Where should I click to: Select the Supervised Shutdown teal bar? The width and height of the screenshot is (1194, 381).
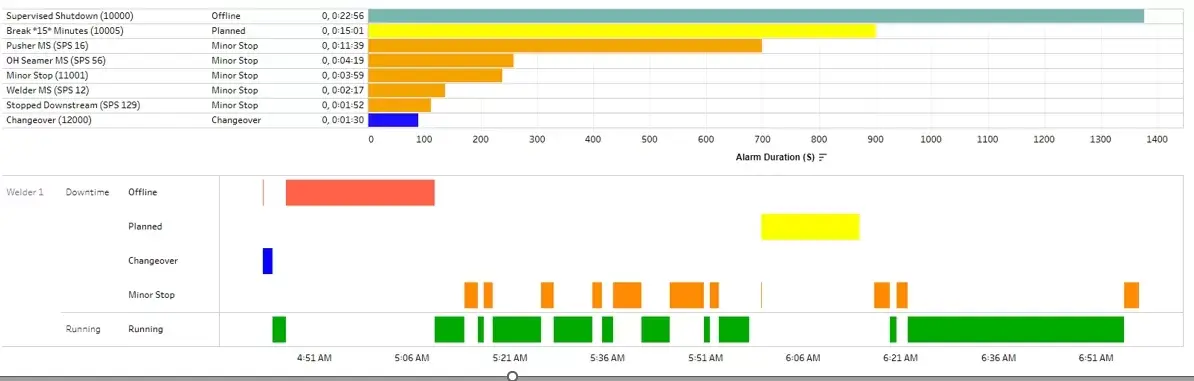click(x=756, y=16)
